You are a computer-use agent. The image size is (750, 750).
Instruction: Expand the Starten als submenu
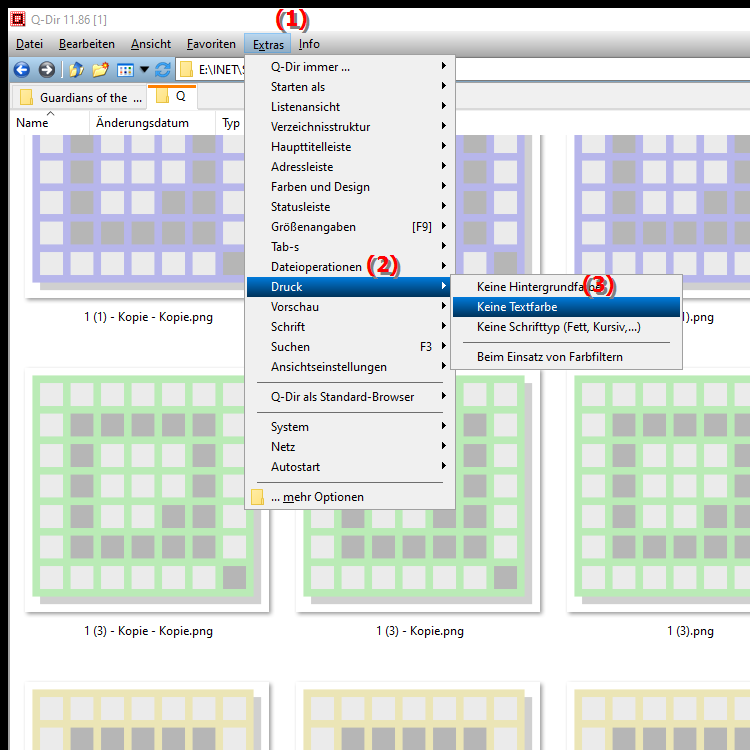pos(349,87)
